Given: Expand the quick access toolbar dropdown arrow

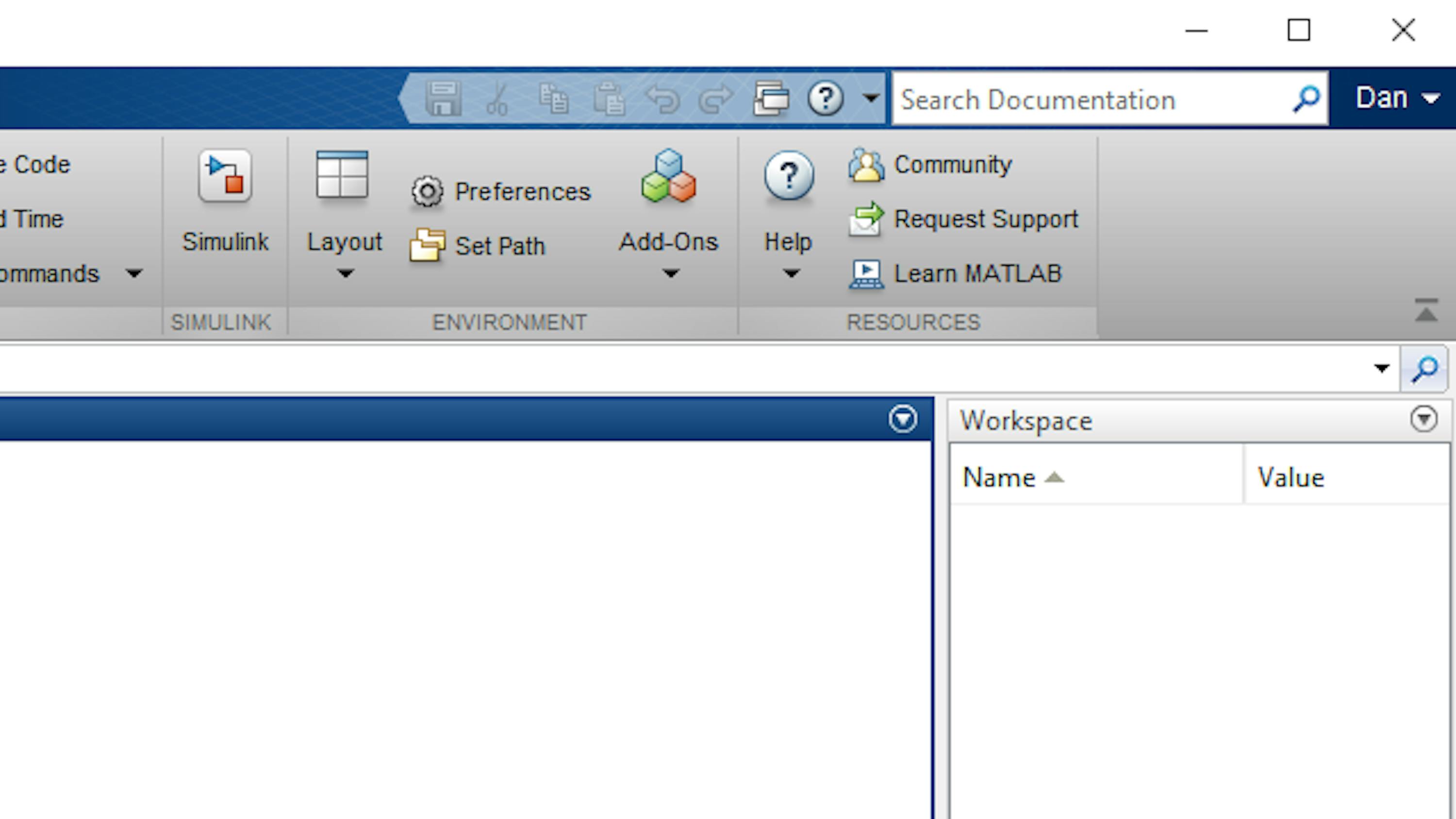Looking at the screenshot, I should (x=871, y=98).
